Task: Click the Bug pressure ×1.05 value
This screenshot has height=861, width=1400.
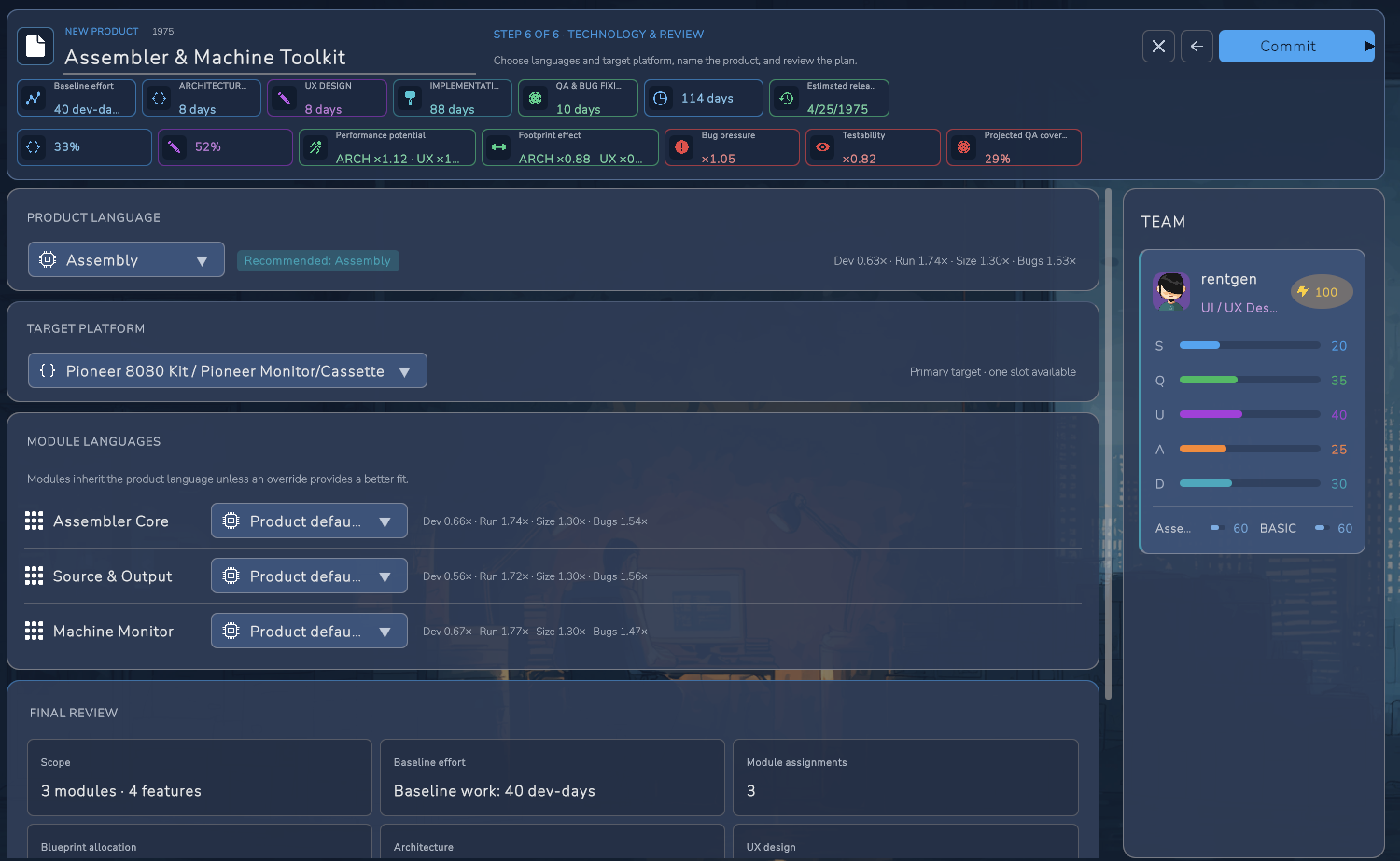Action: pyautogui.click(x=718, y=159)
